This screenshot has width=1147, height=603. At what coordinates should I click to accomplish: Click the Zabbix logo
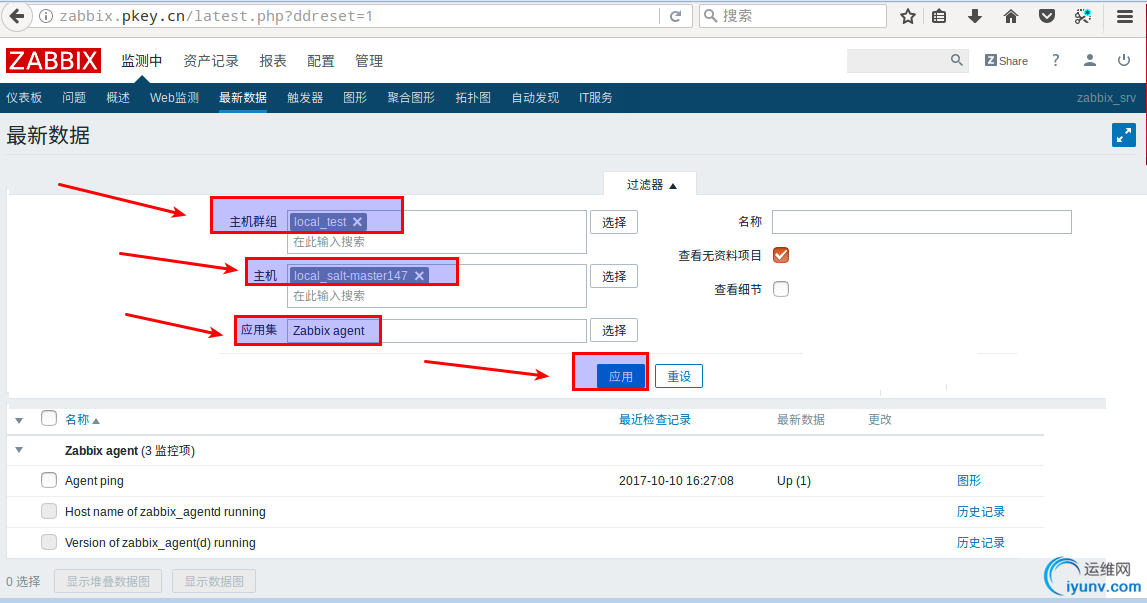53,61
